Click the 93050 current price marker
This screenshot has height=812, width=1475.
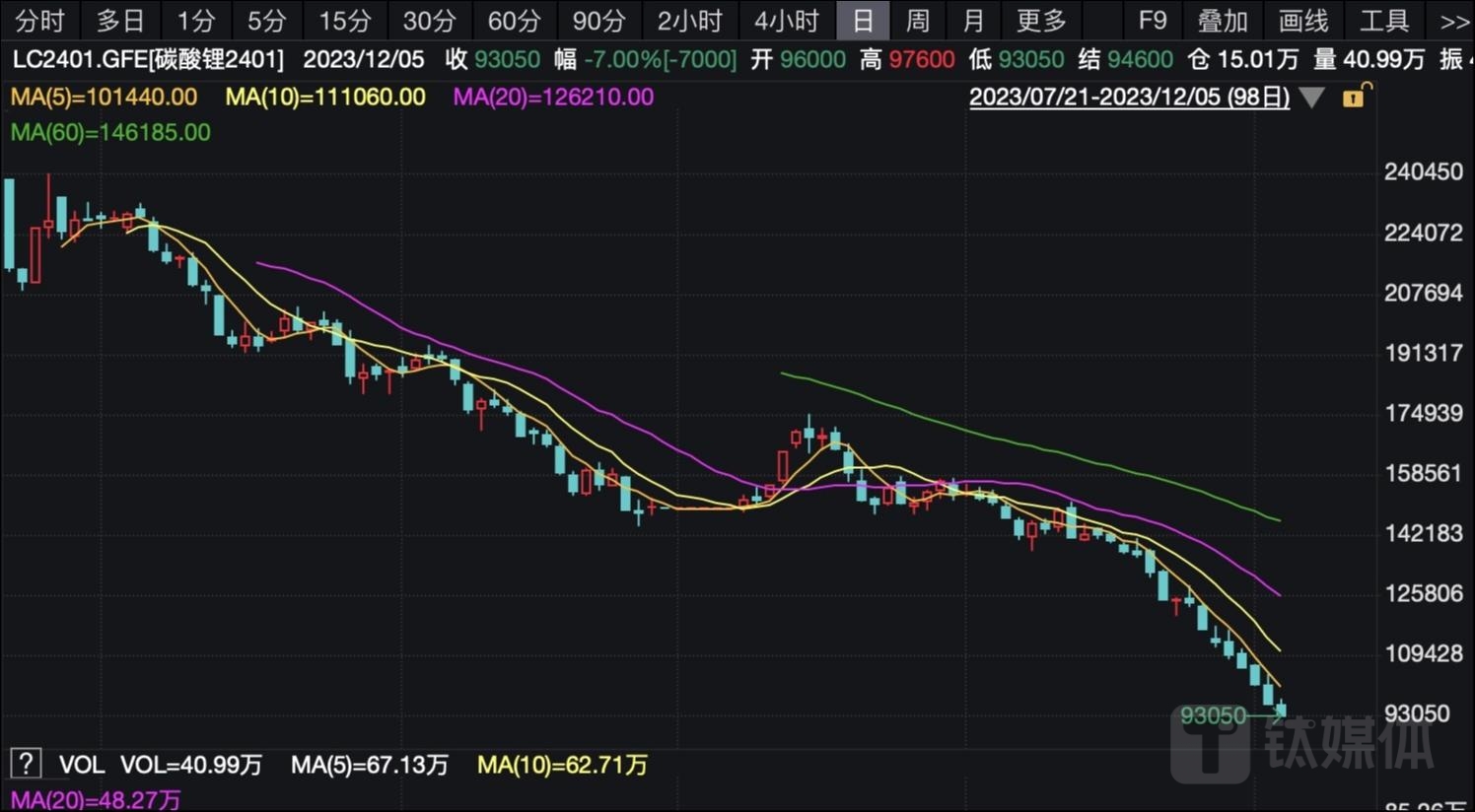tap(1213, 715)
